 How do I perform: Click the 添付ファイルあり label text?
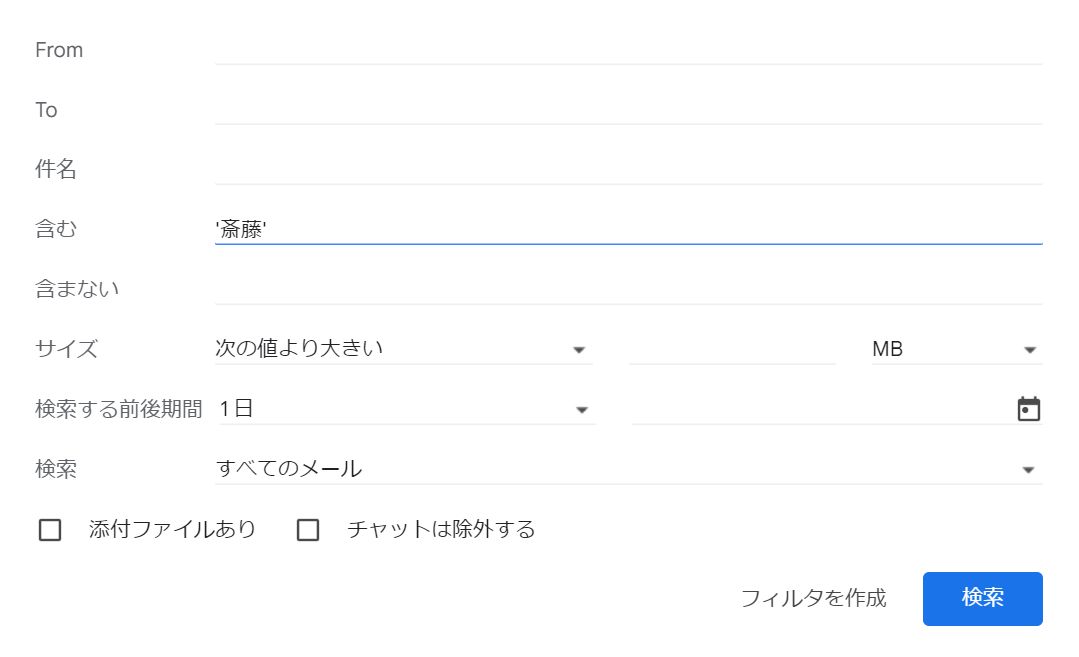coord(172,529)
